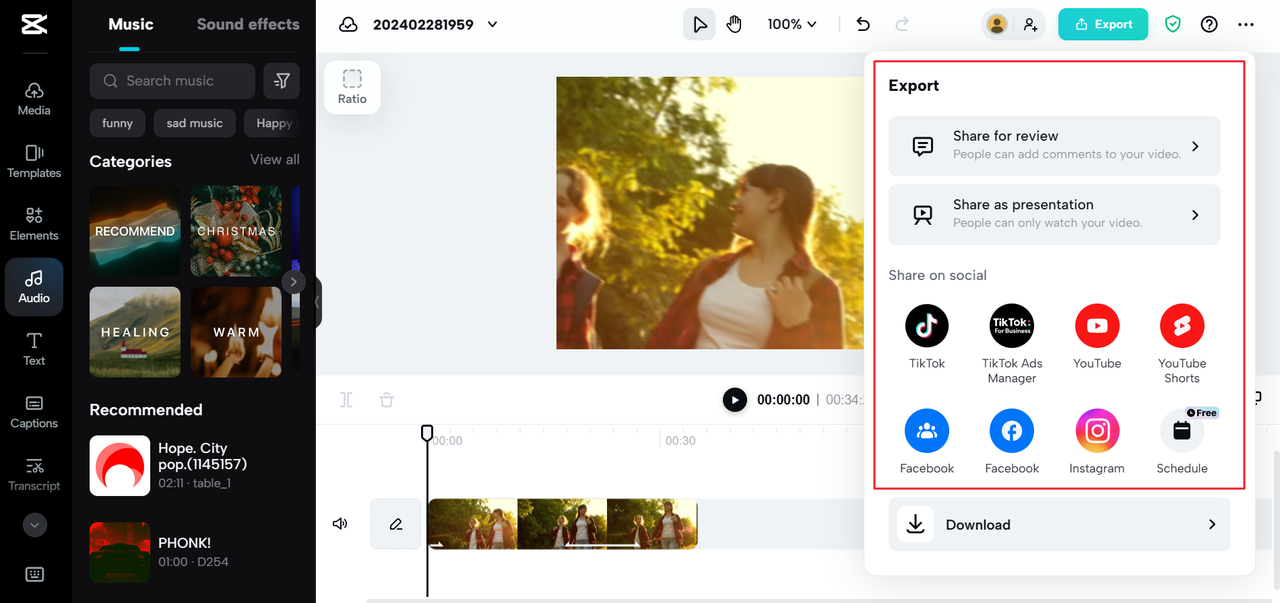Image resolution: width=1280 pixels, height=603 pixels.
Task: Open the Audio panel
Action: click(34, 287)
